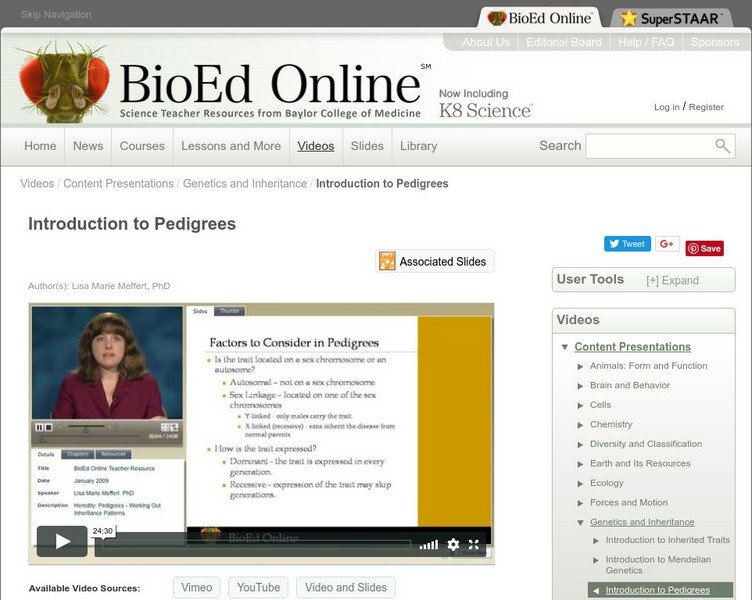
Task: Open Animals: Form and Function item
Action: coord(648,365)
